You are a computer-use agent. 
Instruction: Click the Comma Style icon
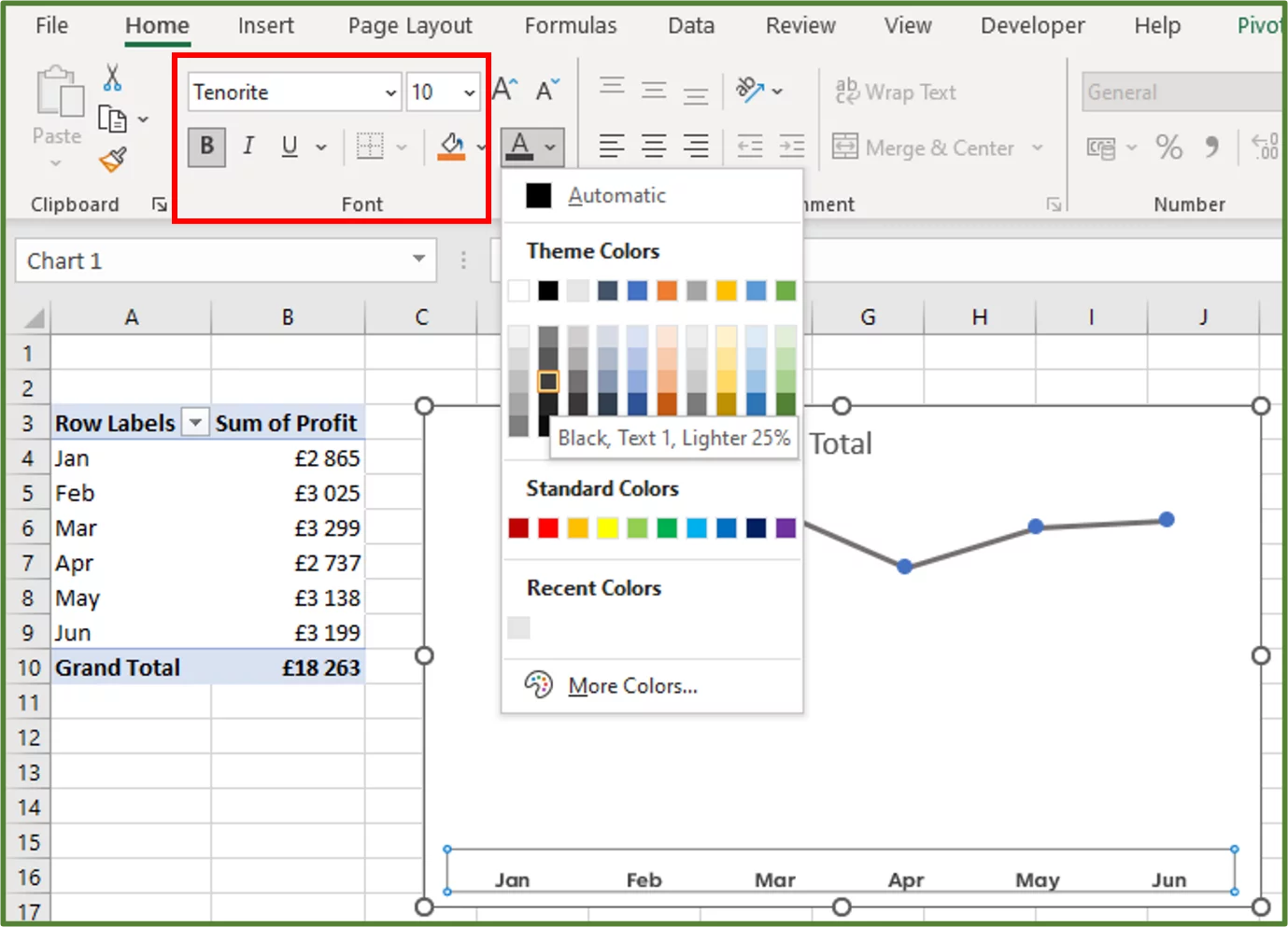pyautogui.click(x=1212, y=147)
